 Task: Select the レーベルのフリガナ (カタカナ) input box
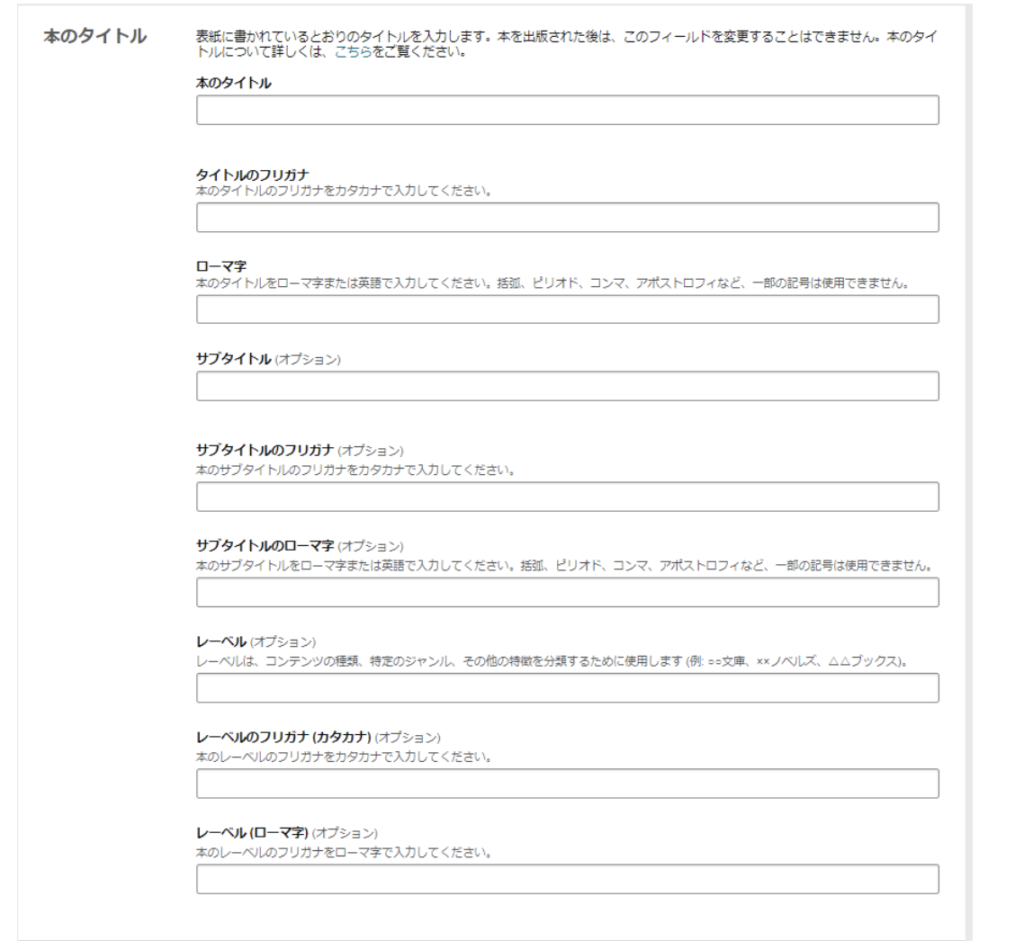click(567, 783)
